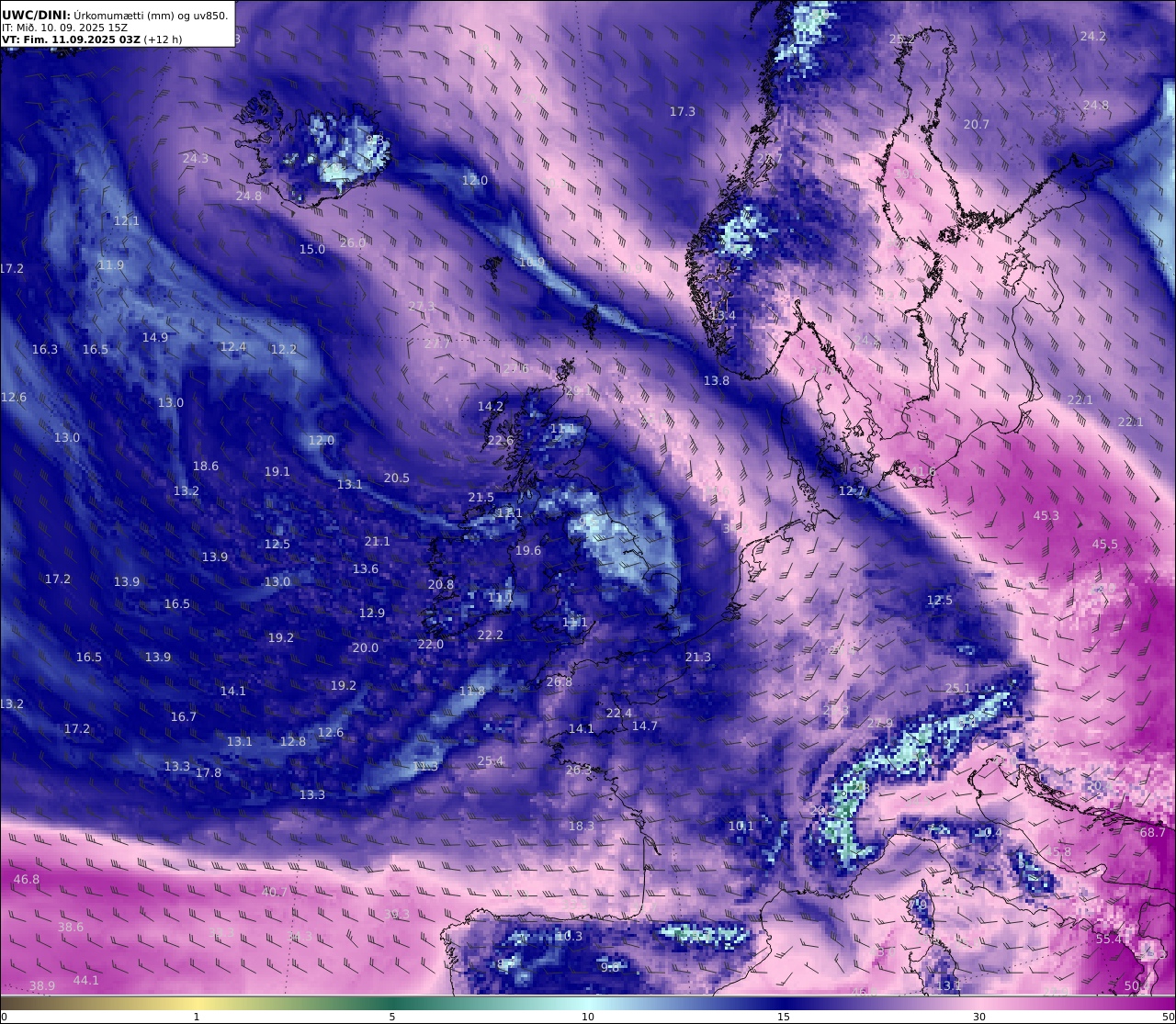Click the 11.9 value in the northwest Atlantic

[x=111, y=265]
